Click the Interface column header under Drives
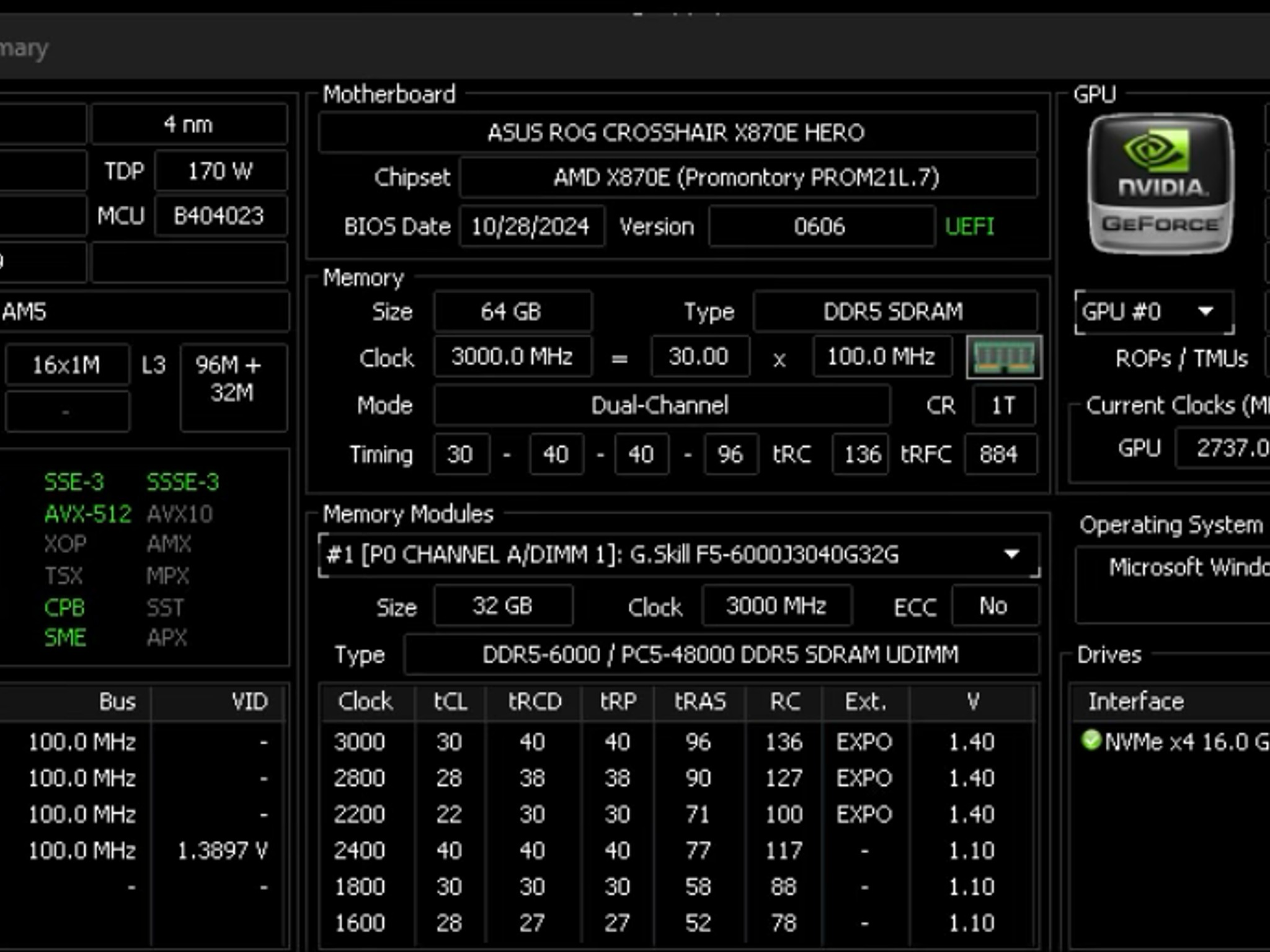Viewport: 1270px width, 952px height. [x=1170, y=702]
